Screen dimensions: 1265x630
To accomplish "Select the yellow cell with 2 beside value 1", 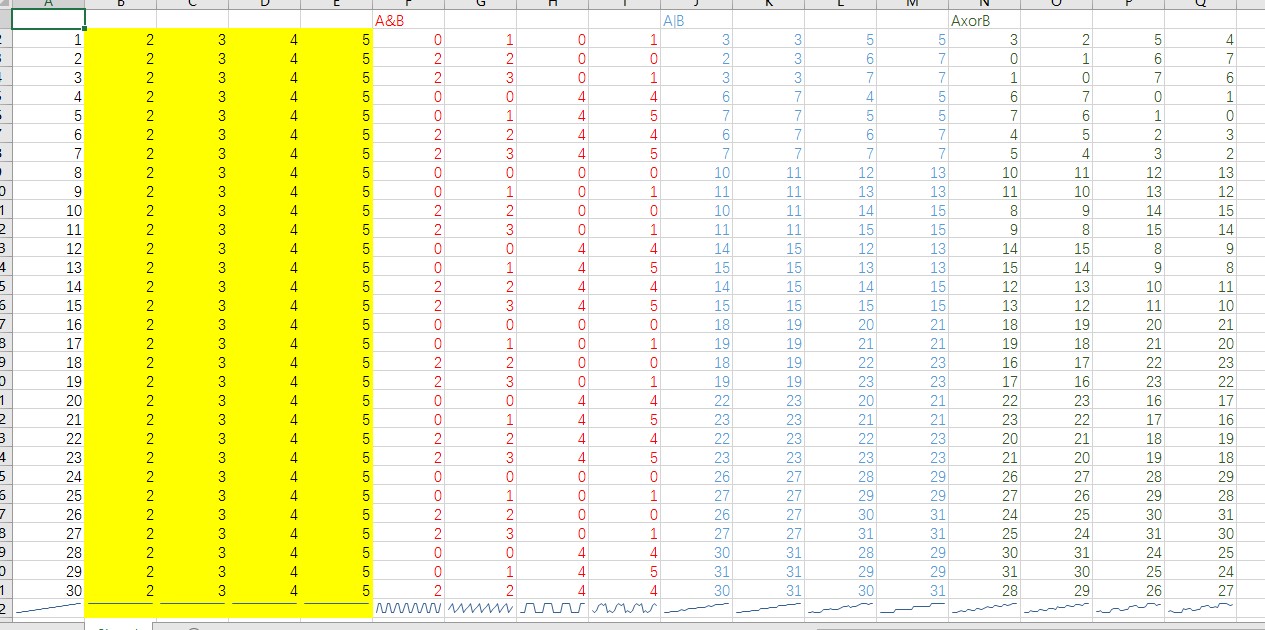I will click(x=120, y=40).
